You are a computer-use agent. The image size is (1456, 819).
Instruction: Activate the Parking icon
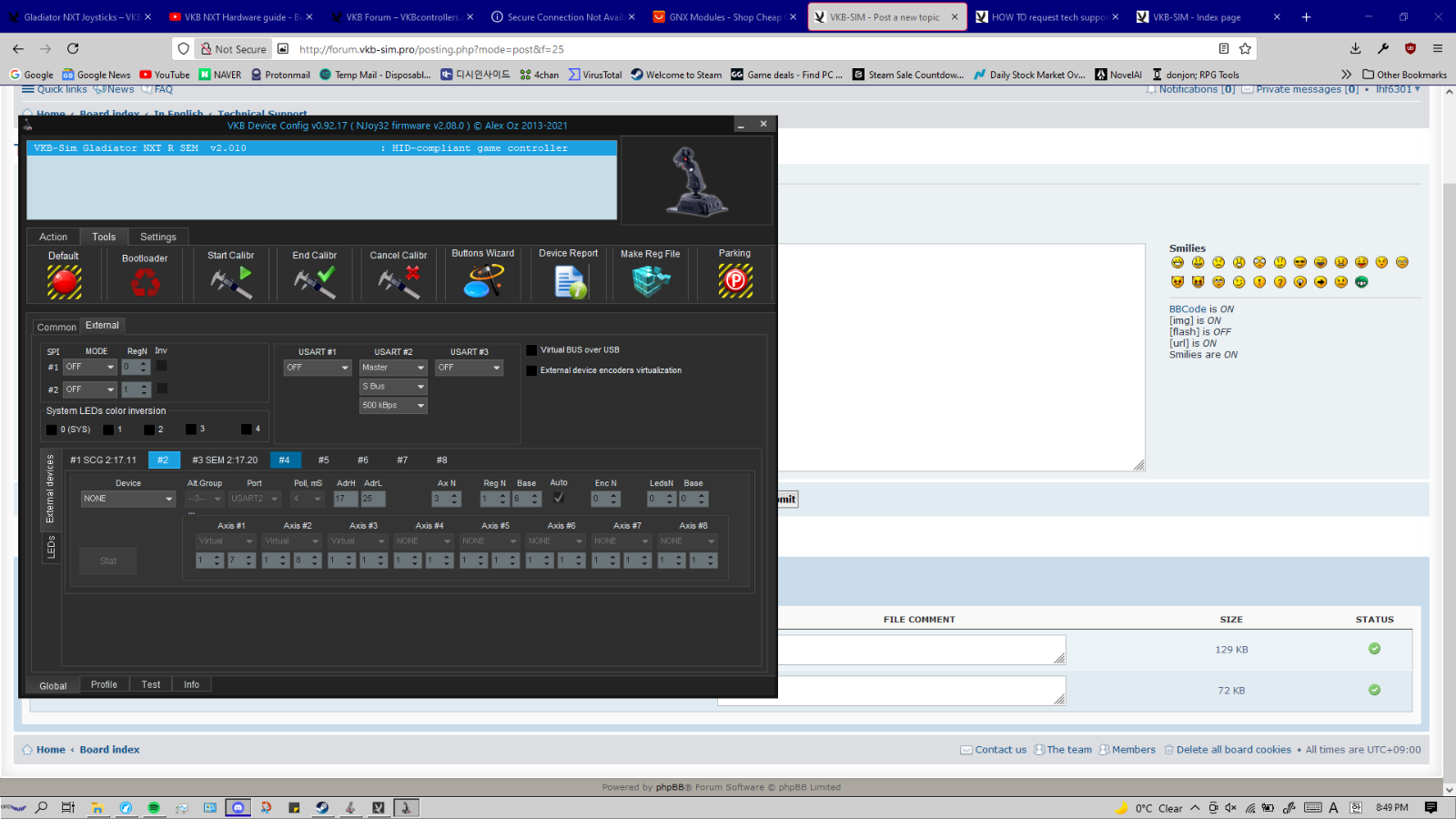coord(735,280)
